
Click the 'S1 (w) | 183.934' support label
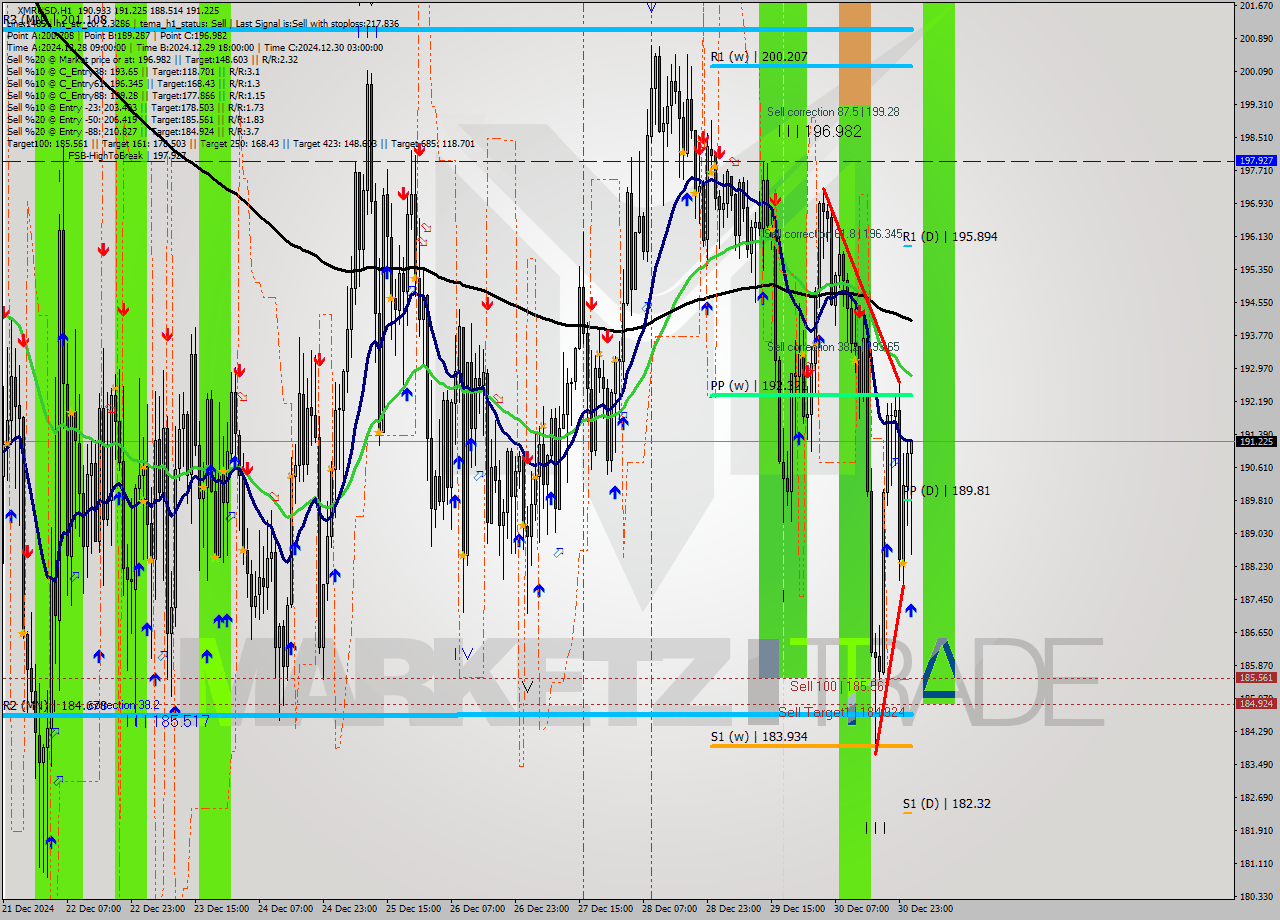(759, 737)
